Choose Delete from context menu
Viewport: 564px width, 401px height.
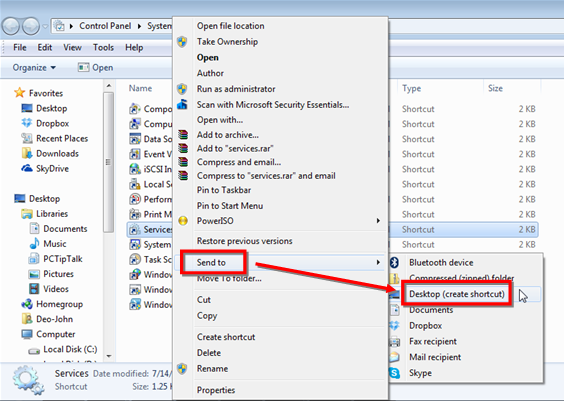pyautogui.click(x=209, y=353)
